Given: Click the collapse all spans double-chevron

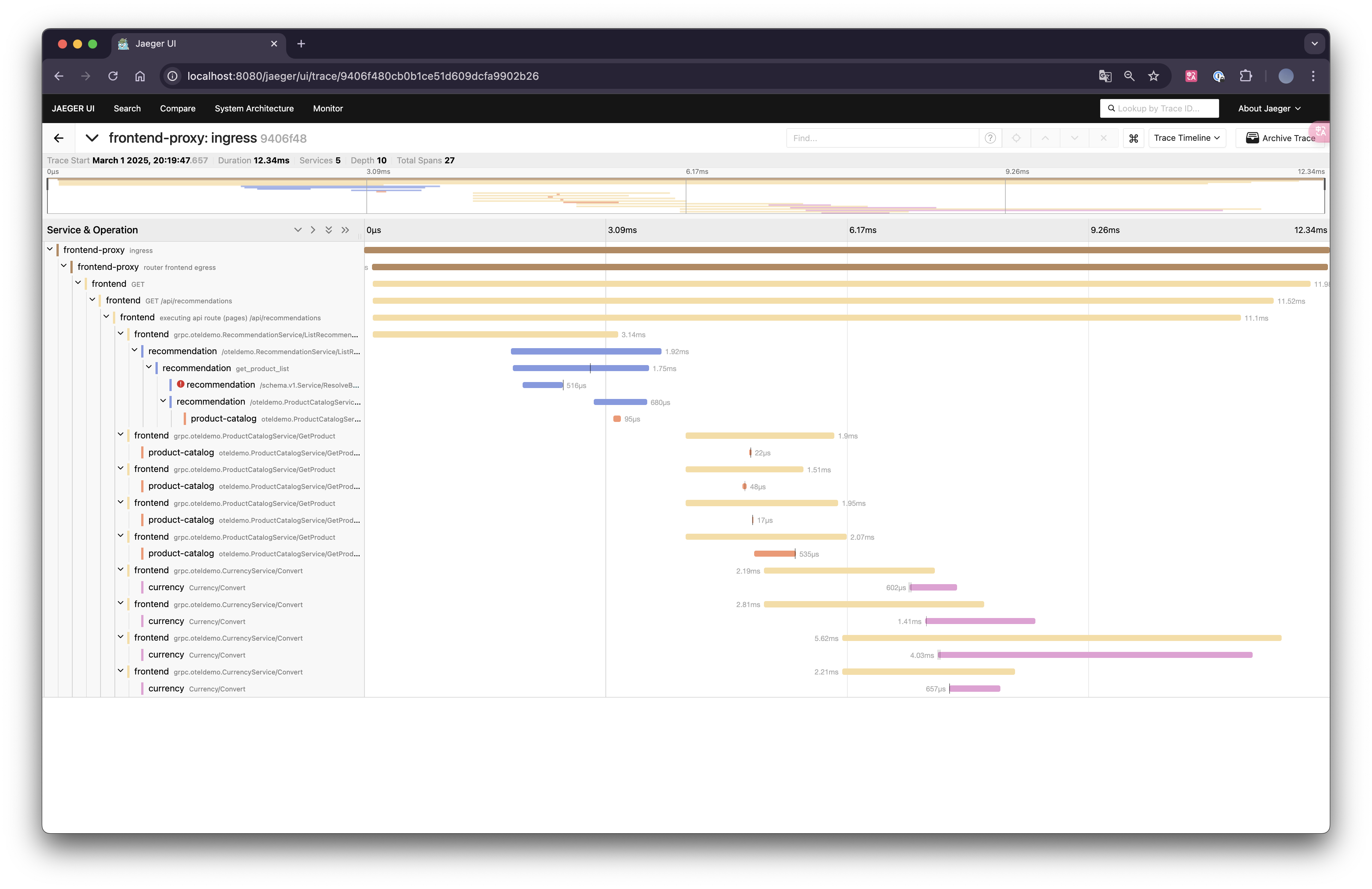Looking at the screenshot, I should click(x=345, y=230).
